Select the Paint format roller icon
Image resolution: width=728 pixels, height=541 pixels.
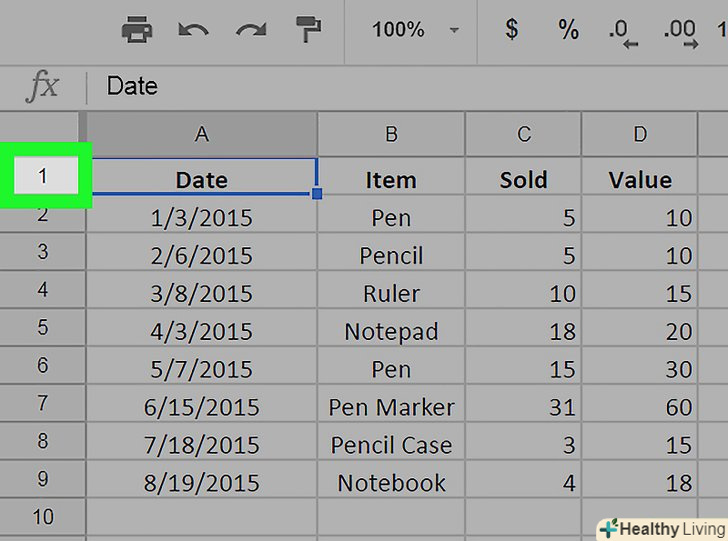308,30
